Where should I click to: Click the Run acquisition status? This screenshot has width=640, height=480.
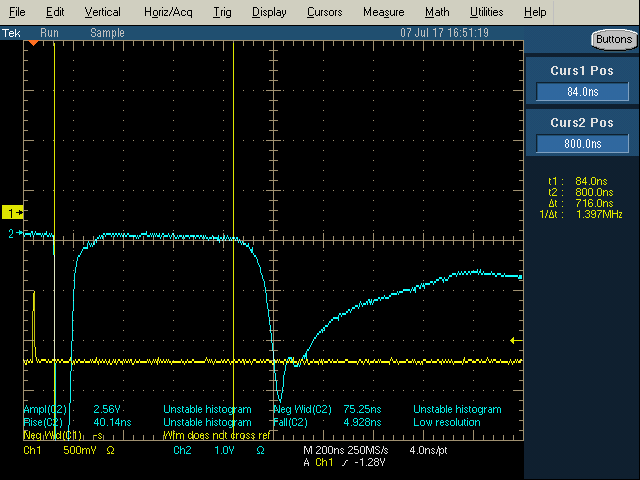49,33
